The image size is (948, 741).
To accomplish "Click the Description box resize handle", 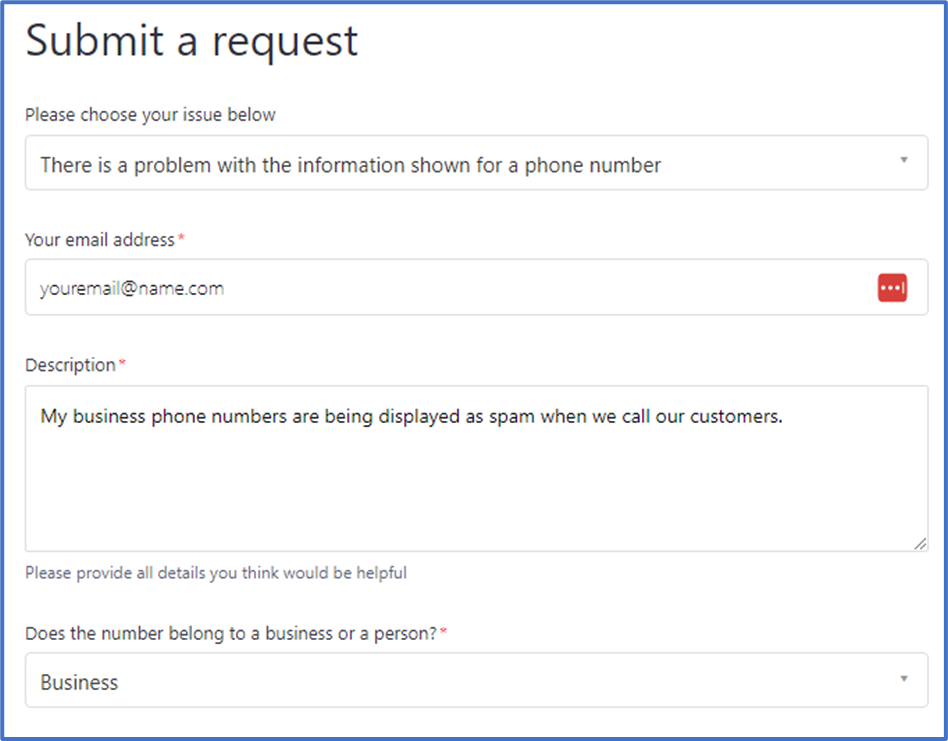I will click(920, 544).
